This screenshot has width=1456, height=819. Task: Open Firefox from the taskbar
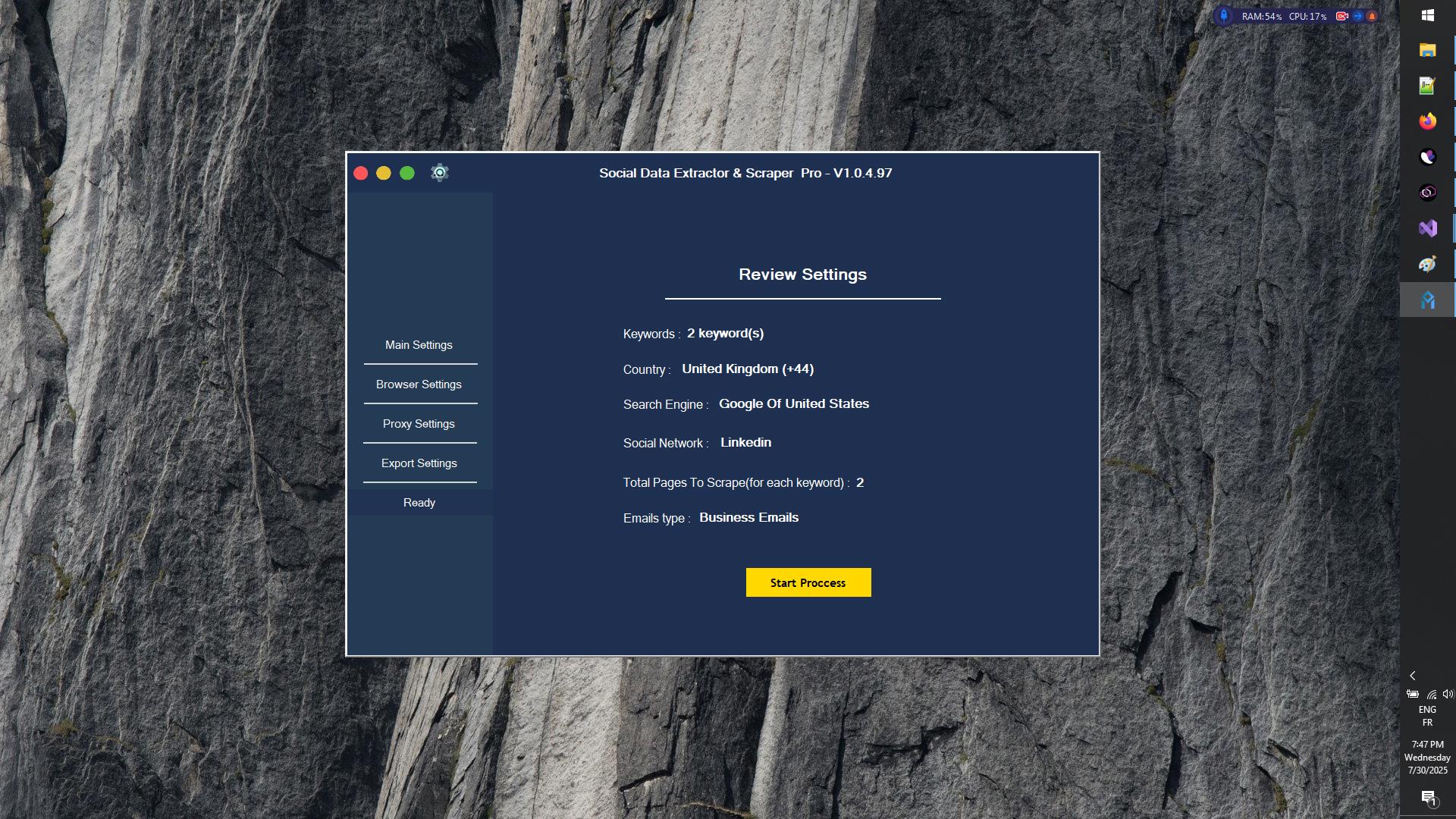1427,121
